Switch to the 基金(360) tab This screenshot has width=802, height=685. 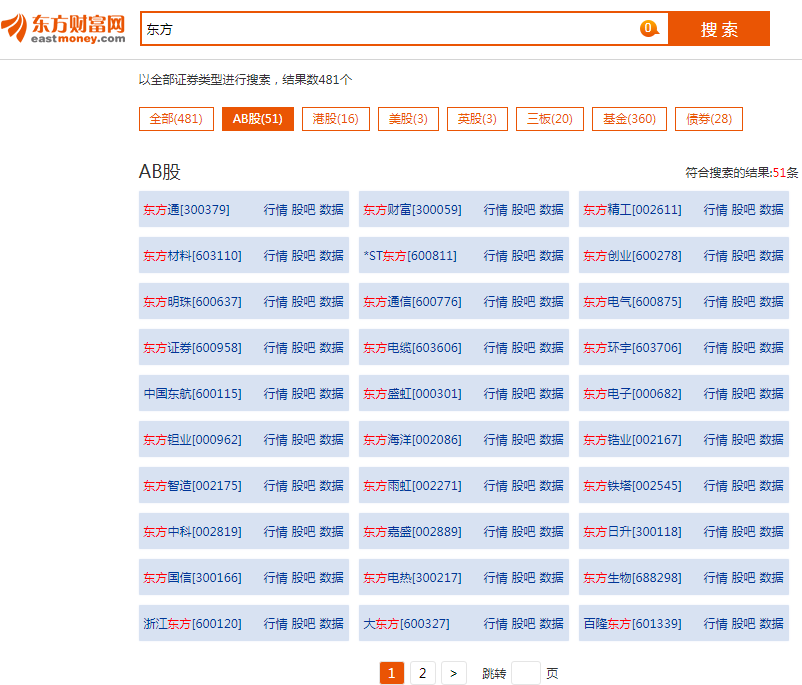pyautogui.click(x=629, y=119)
